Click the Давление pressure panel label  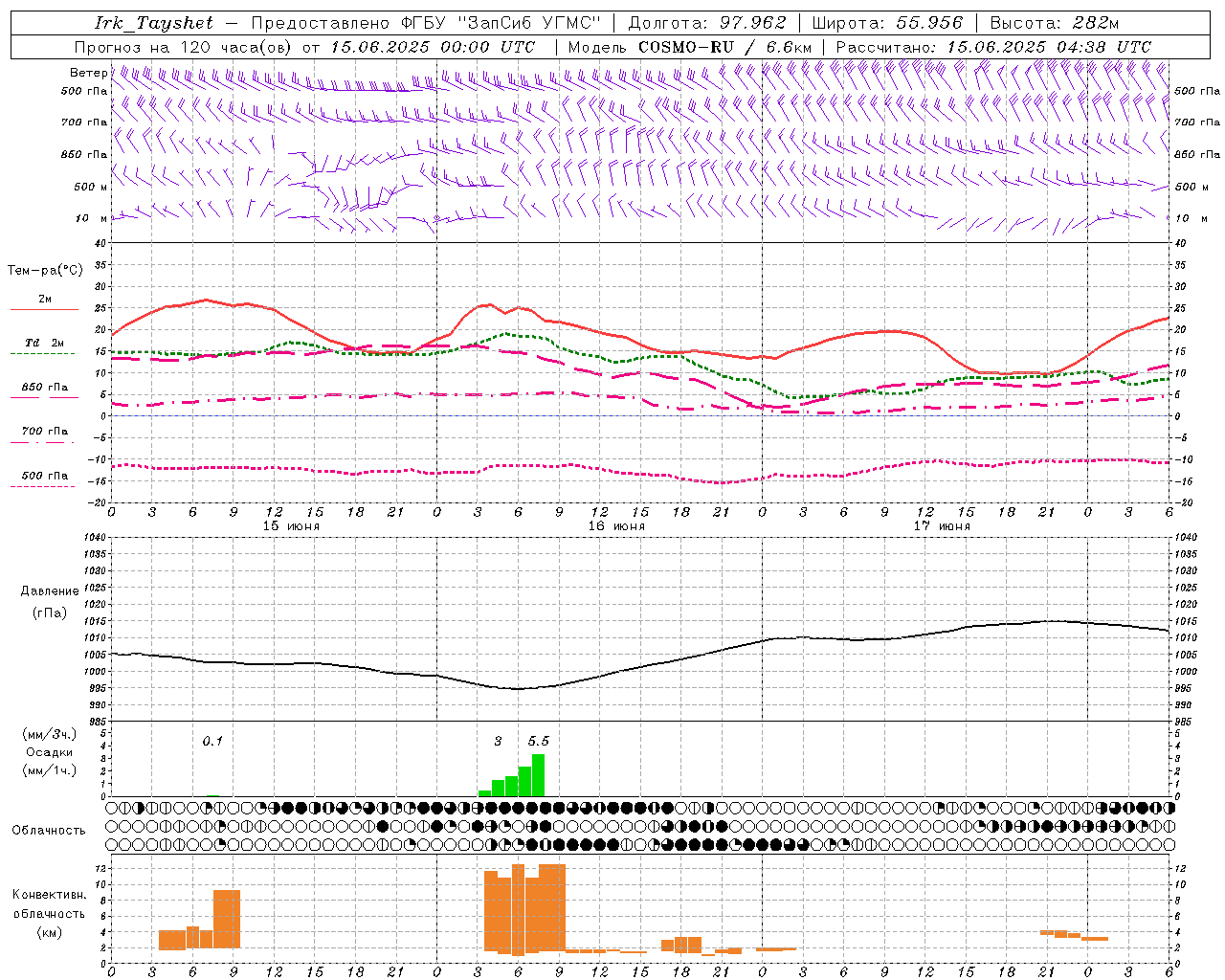pyautogui.click(x=50, y=591)
